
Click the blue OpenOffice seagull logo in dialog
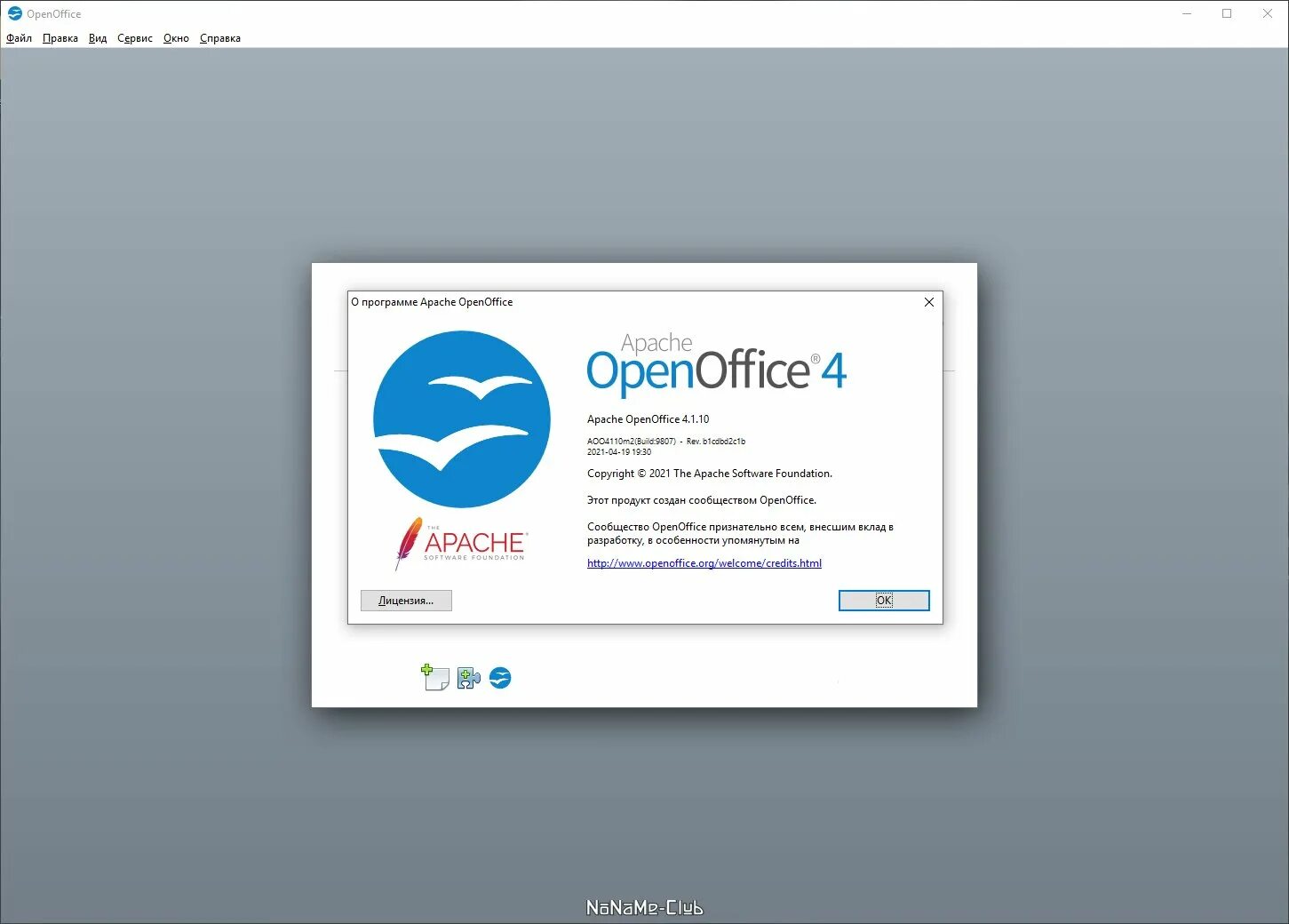click(463, 418)
